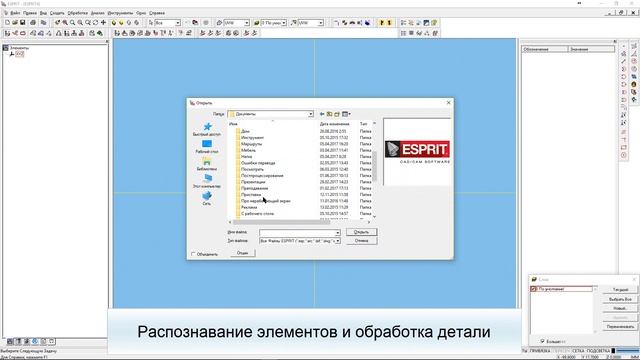The width and height of the screenshot is (640, 360).
Task: Open the Создать menu
Action: point(57,13)
